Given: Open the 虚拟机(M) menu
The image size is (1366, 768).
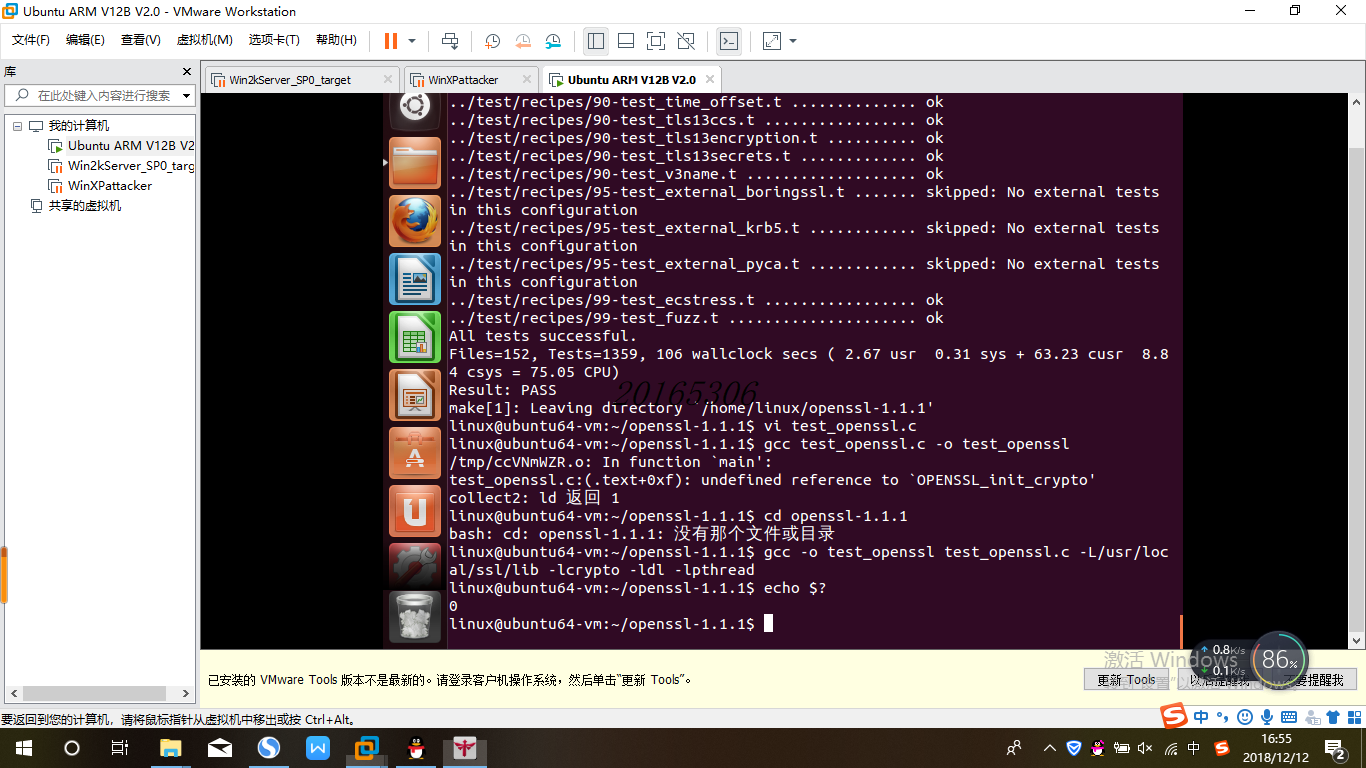Looking at the screenshot, I should coord(204,40).
